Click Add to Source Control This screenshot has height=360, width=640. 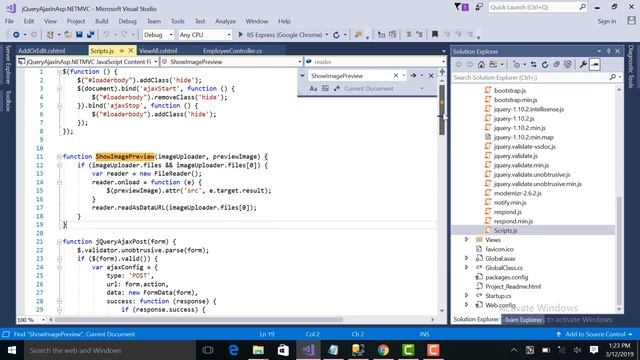pyautogui.click(x=595, y=334)
